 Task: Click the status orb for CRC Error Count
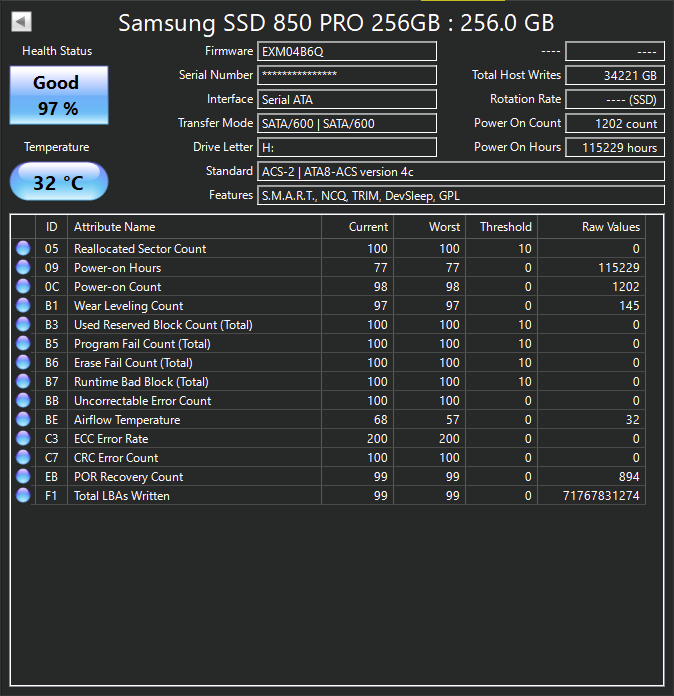(x=23, y=458)
